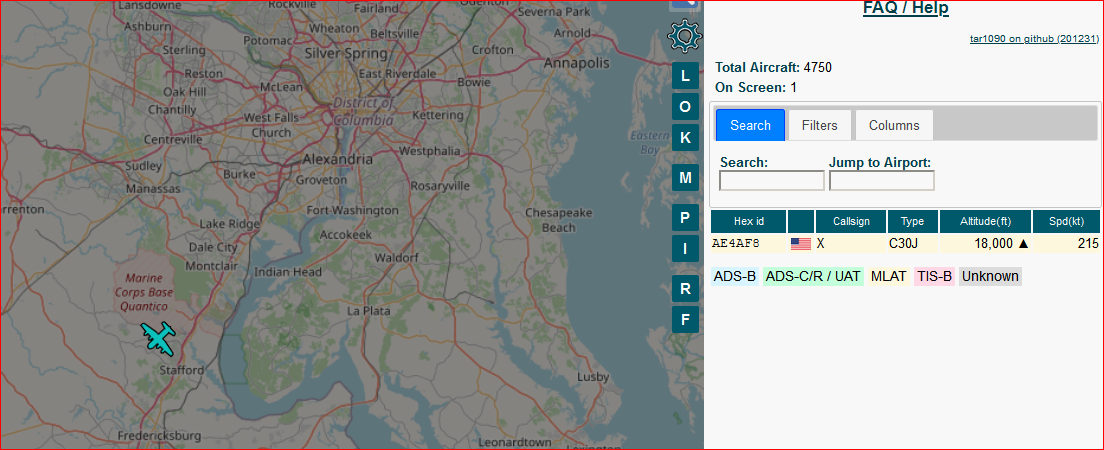Toggle the F map button
This screenshot has width=1104, height=450.
(x=685, y=320)
